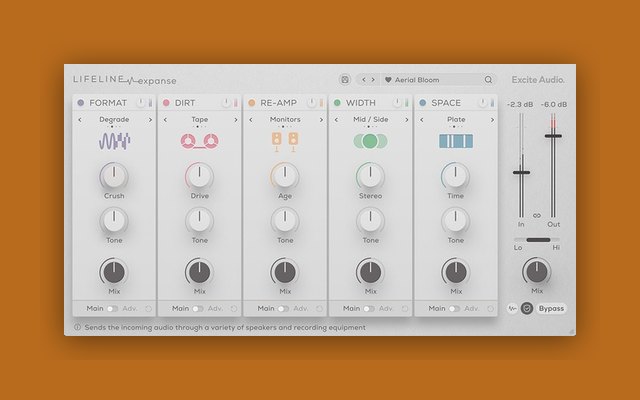Go to next SPACE mode after Plate
The width and height of the screenshot is (640, 400).
point(492,120)
